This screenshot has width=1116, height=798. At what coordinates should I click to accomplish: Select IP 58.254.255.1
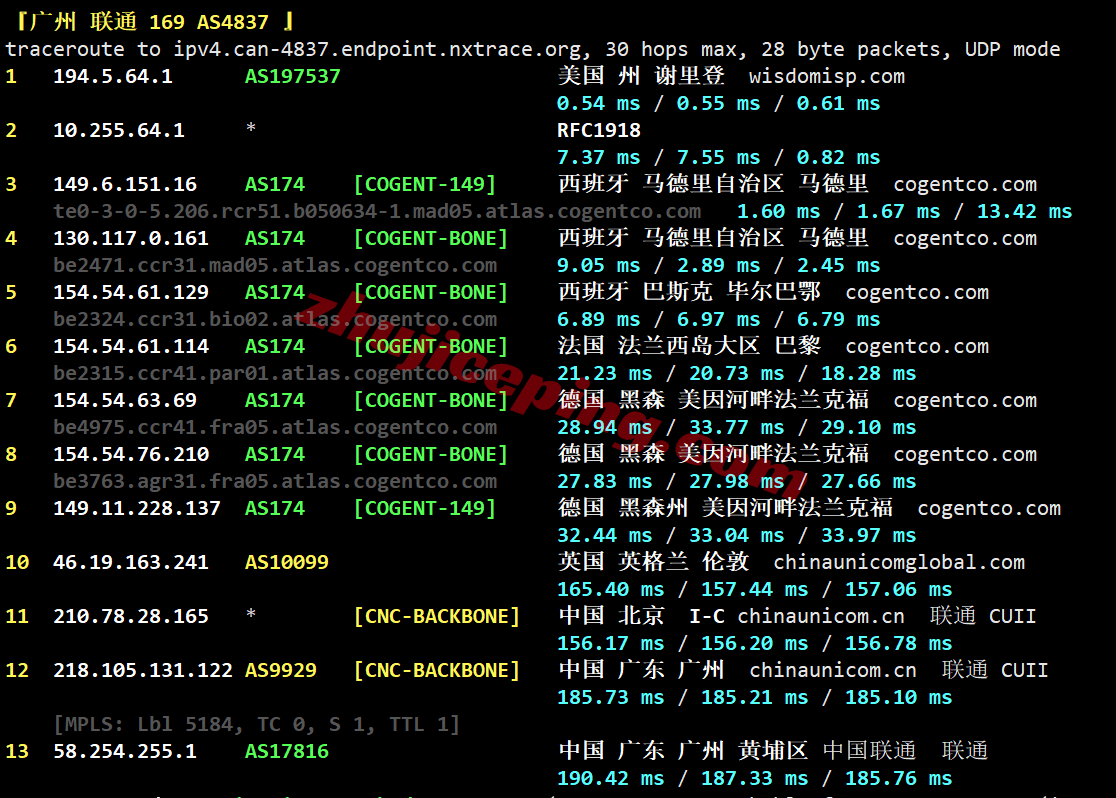125,752
